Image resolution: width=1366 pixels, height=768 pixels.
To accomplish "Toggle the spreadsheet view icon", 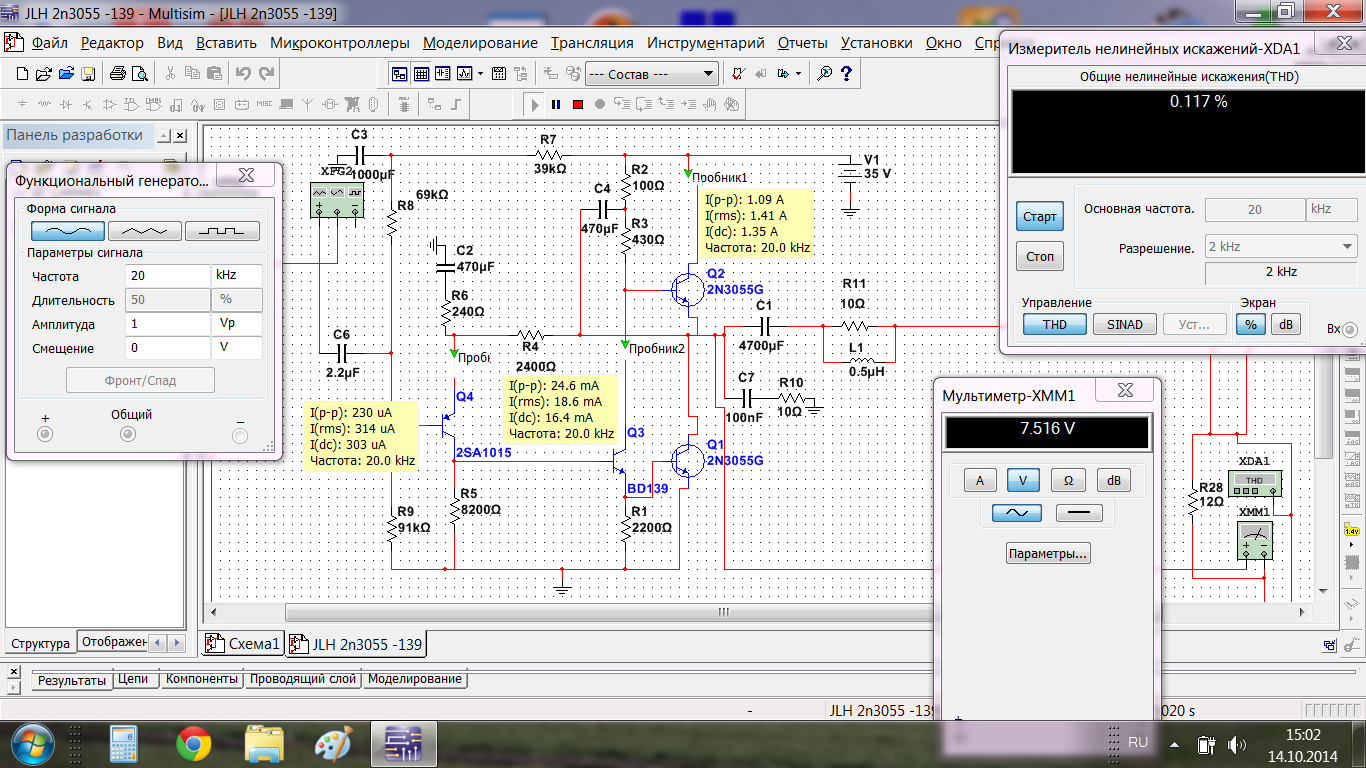I will pos(421,74).
